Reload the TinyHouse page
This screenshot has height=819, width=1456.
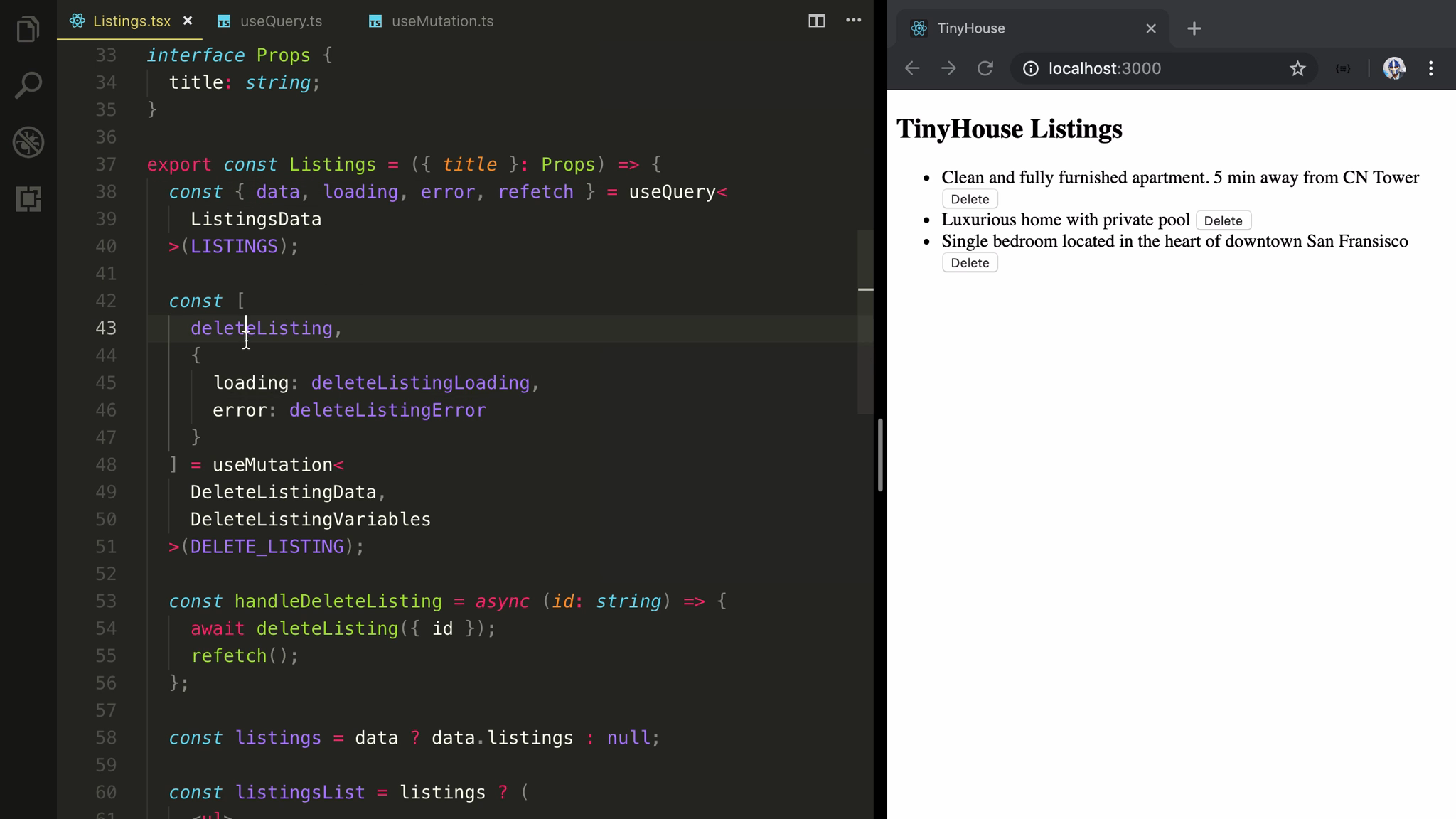tap(985, 68)
